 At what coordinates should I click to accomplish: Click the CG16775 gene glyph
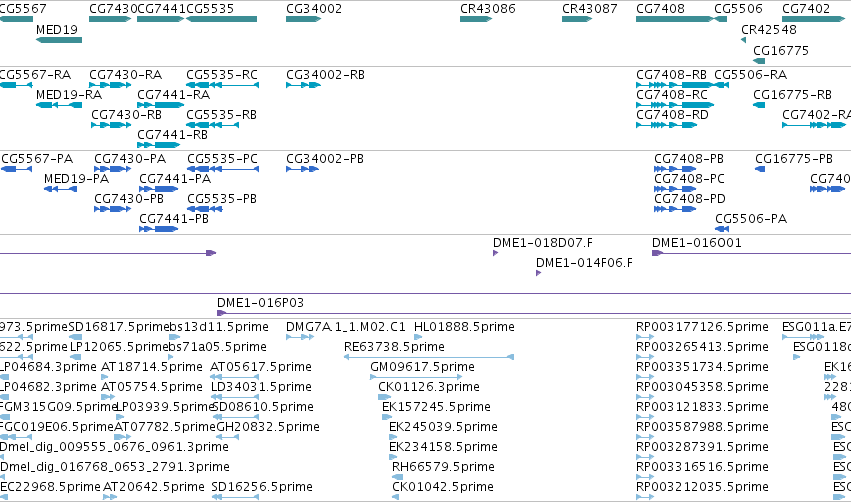[x=759, y=61]
